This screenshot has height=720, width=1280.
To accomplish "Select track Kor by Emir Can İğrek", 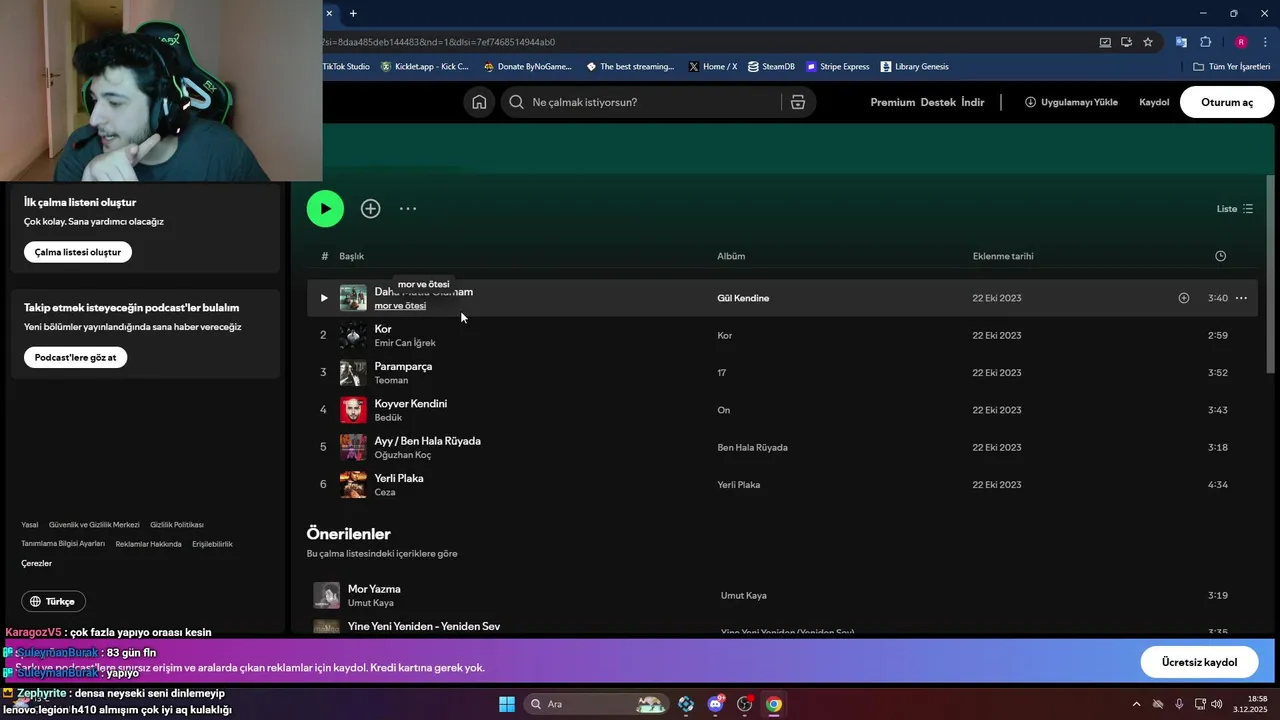I will tap(782, 335).
